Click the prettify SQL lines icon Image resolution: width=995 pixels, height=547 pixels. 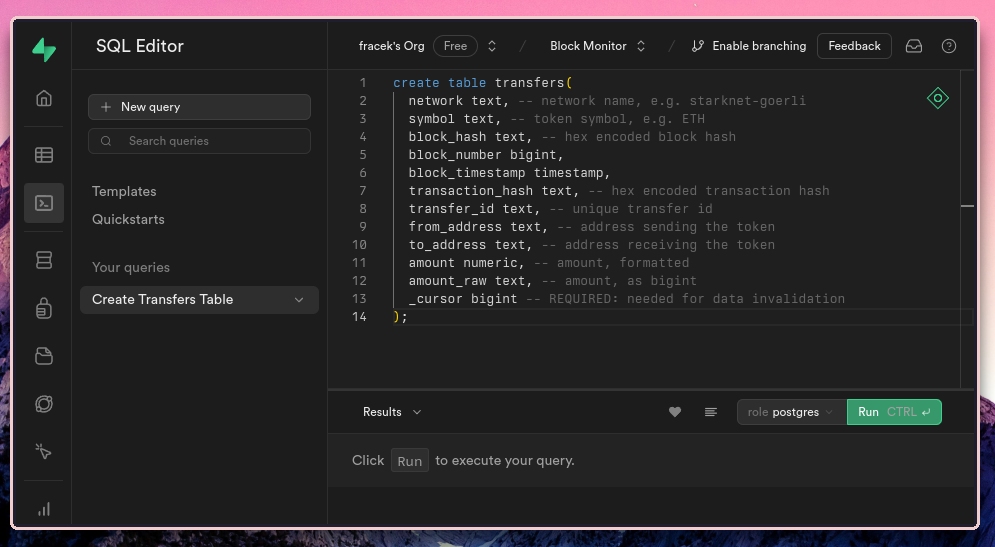711,412
